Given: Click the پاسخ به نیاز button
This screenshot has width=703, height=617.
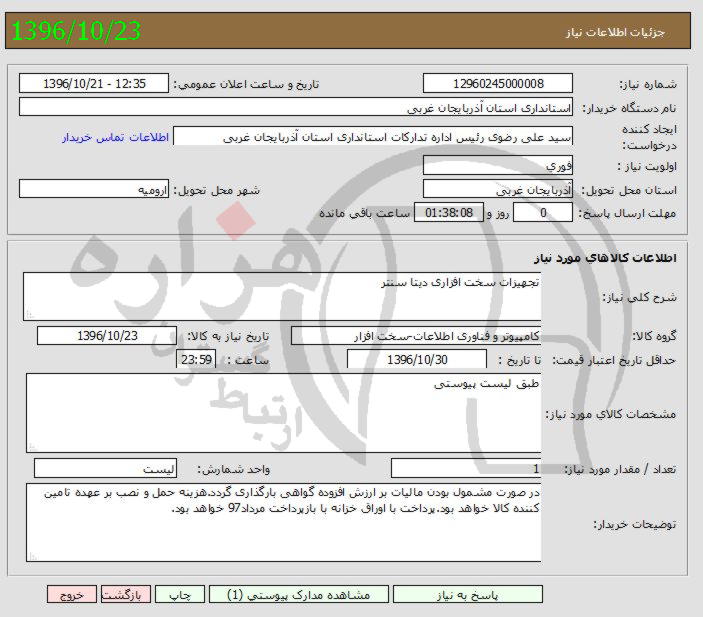Looking at the screenshot, I should point(468,595).
